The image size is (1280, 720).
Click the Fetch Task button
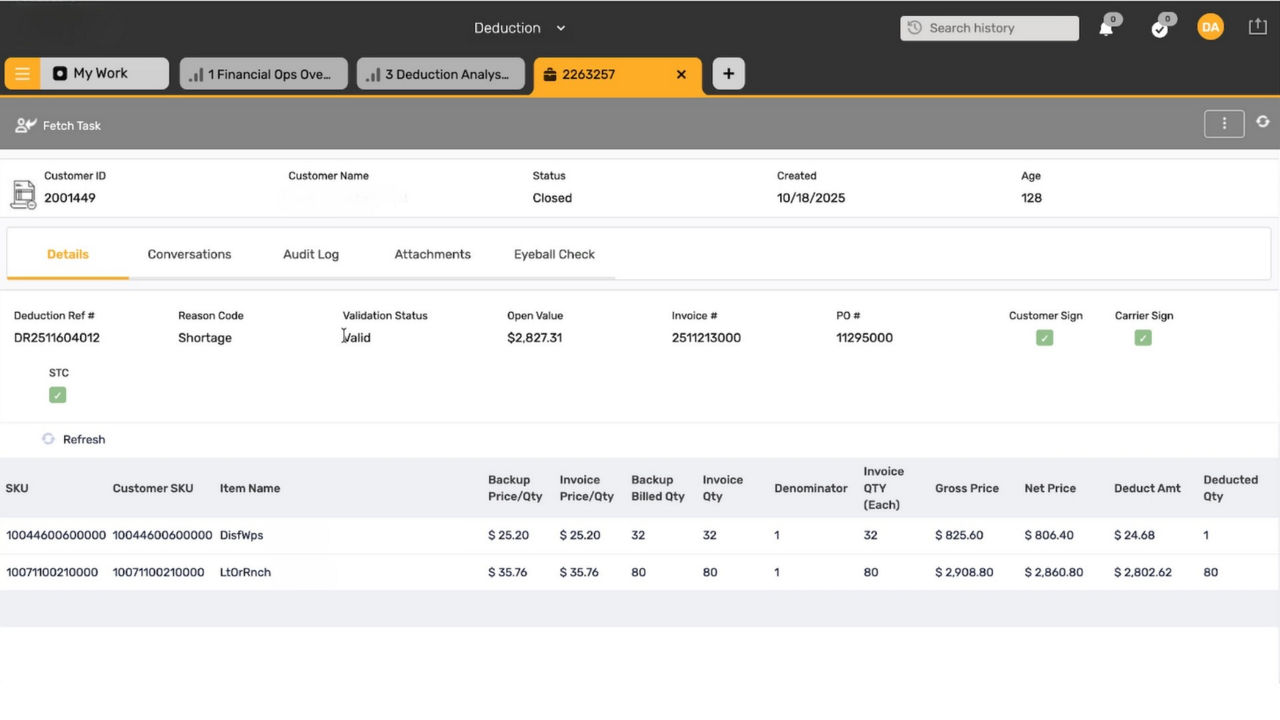(x=59, y=126)
